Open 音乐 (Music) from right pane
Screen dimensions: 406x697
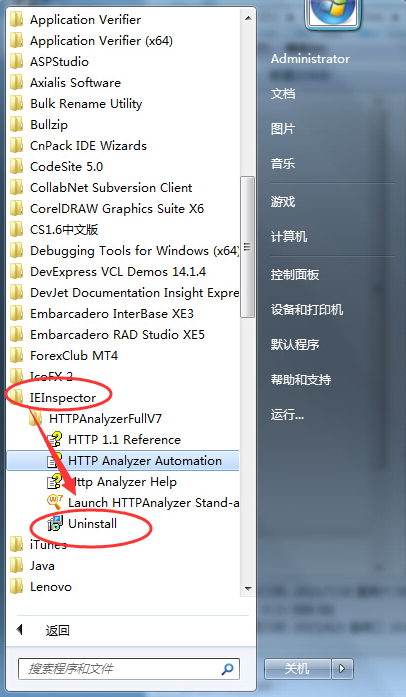pyautogui.click(x=283, y=164)
